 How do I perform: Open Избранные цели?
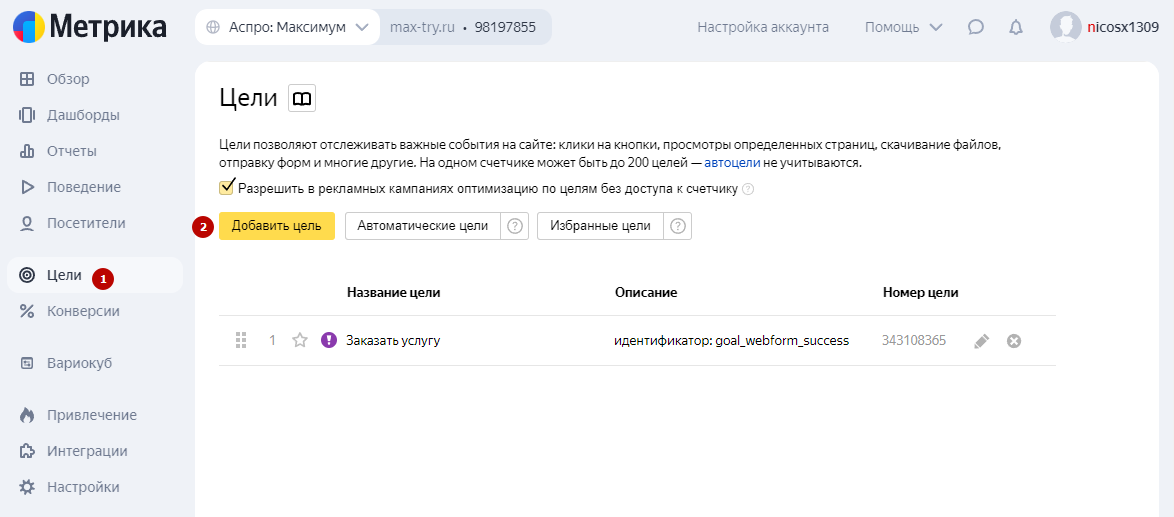pyautogui.click(x=600, y=225)
